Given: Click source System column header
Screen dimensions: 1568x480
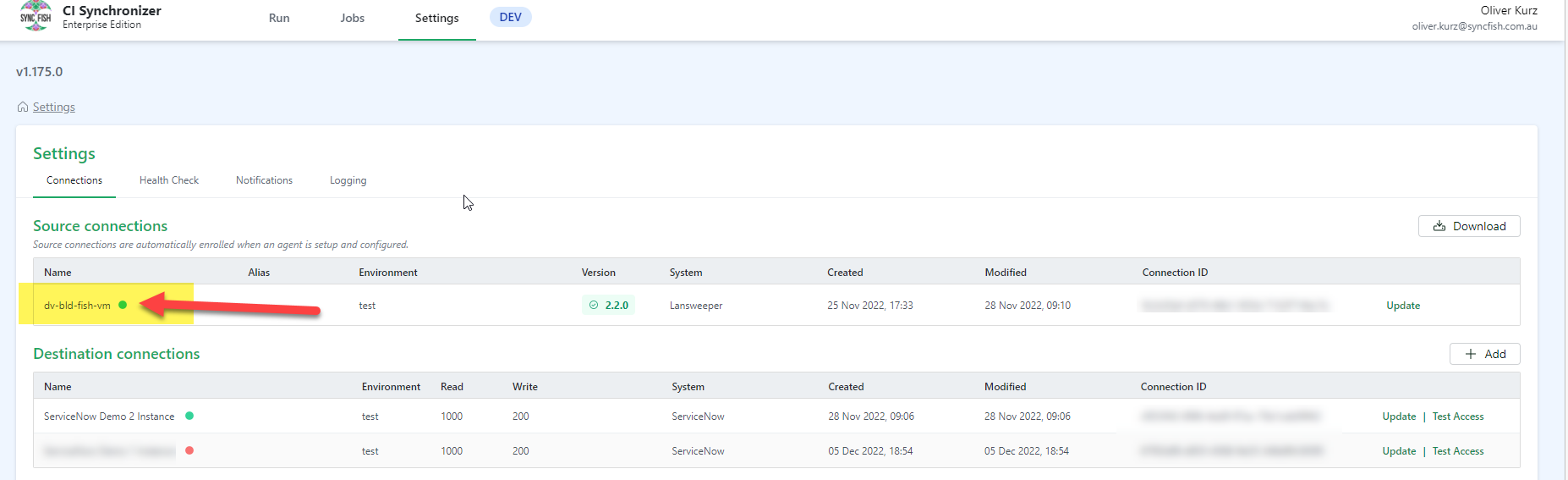Looking at the screenshot, I should (x=686, y=273).
